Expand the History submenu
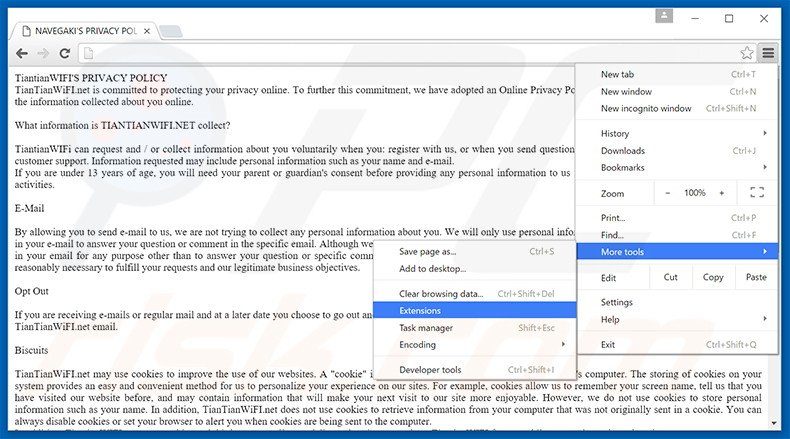Image resolution: width=790 pixels, height=439 pixels. pyautogui.click(x=677, y=134)
